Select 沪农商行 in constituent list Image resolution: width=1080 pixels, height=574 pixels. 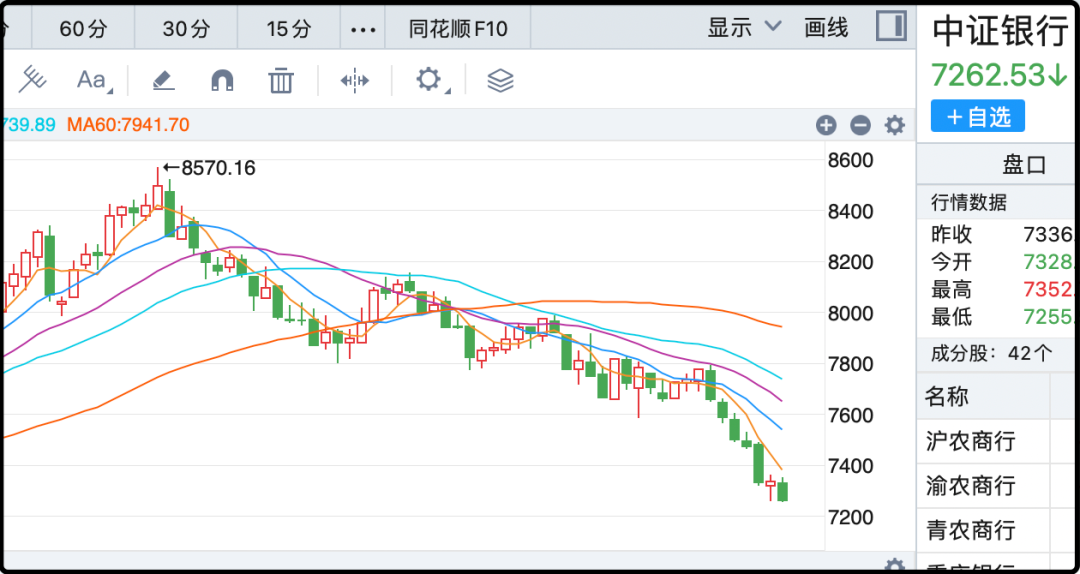tap(970, 440)
